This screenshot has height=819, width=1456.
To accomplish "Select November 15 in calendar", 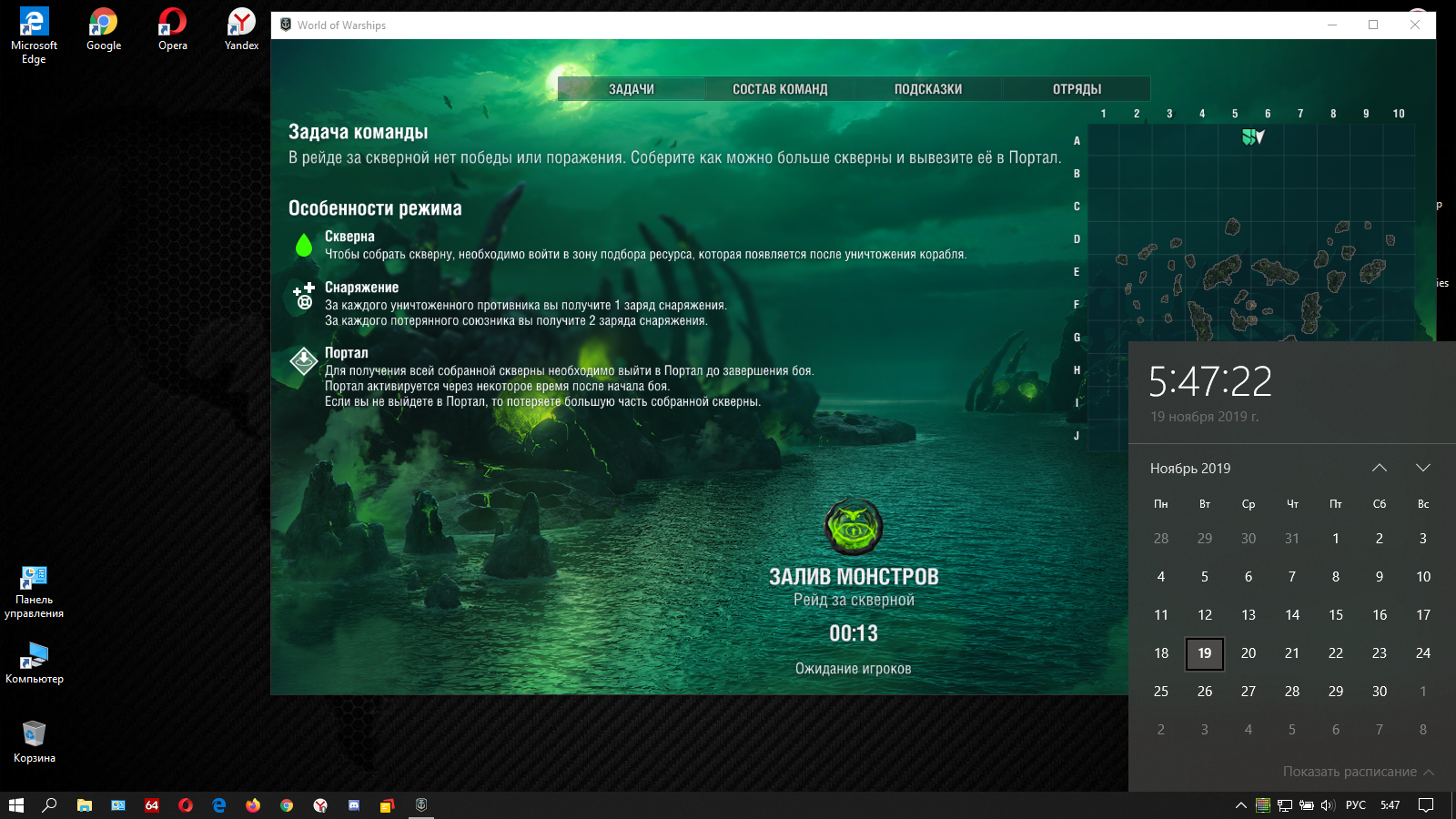I will click(1336, 615).
